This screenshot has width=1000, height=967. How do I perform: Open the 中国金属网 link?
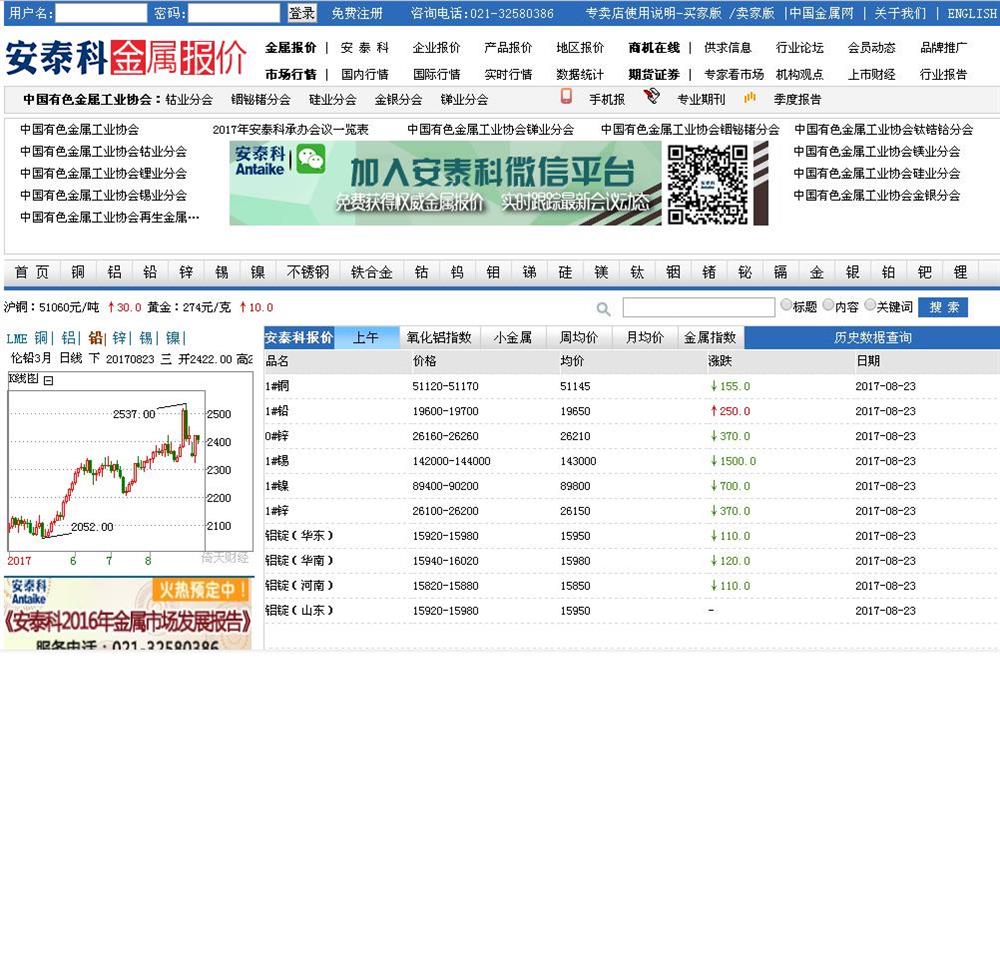click(821, 13)
